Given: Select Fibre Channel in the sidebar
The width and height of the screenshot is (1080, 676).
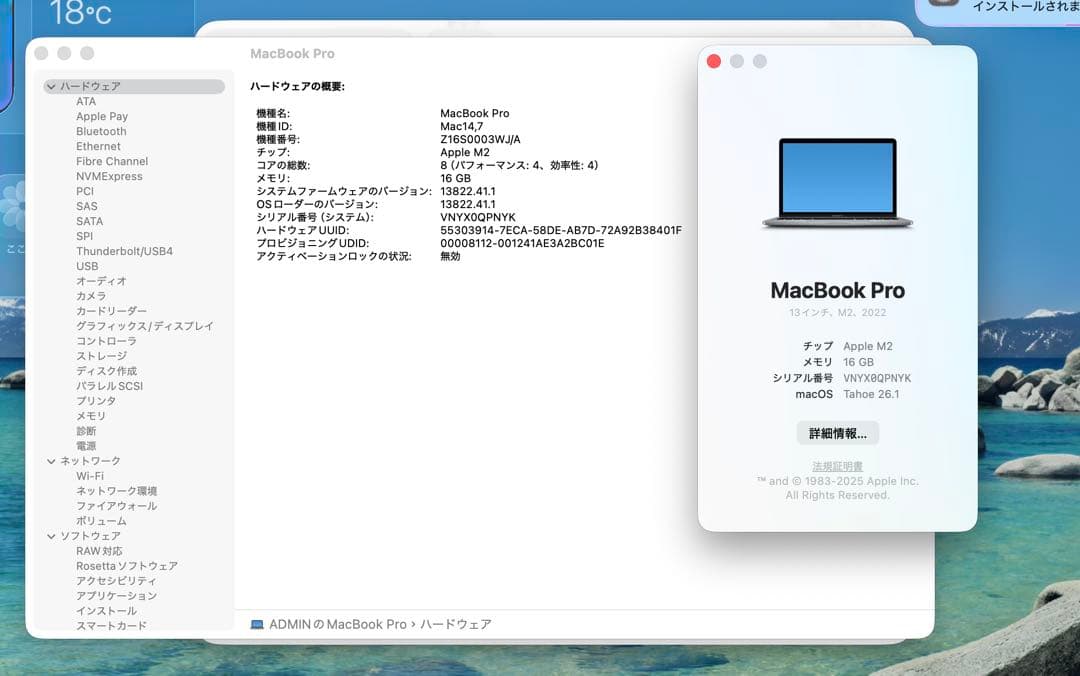Looking at the screenshot, I should click(x=111, y=161).
